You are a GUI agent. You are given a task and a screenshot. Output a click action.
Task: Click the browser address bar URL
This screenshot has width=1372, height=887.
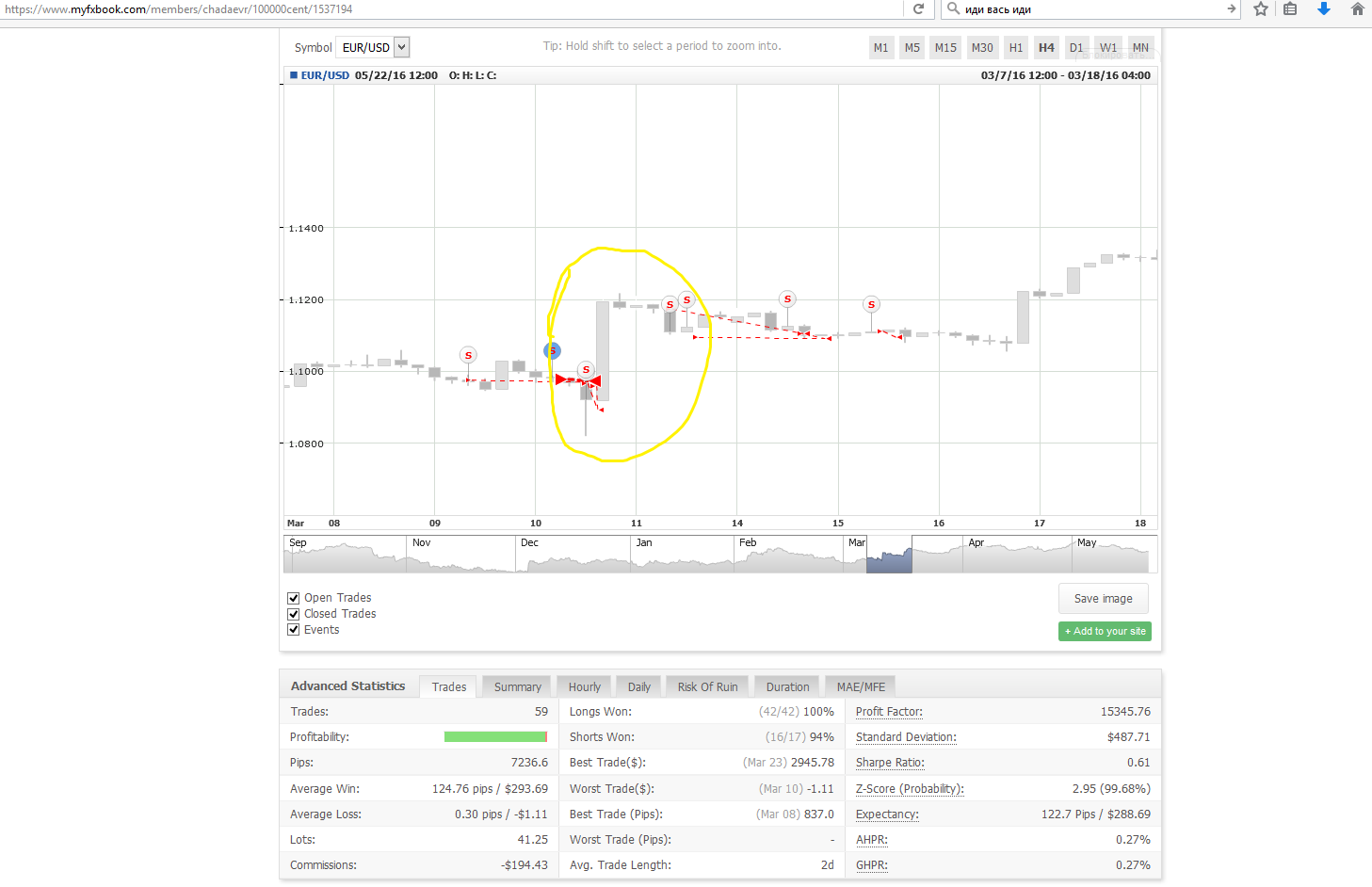(x=179, y=9)
